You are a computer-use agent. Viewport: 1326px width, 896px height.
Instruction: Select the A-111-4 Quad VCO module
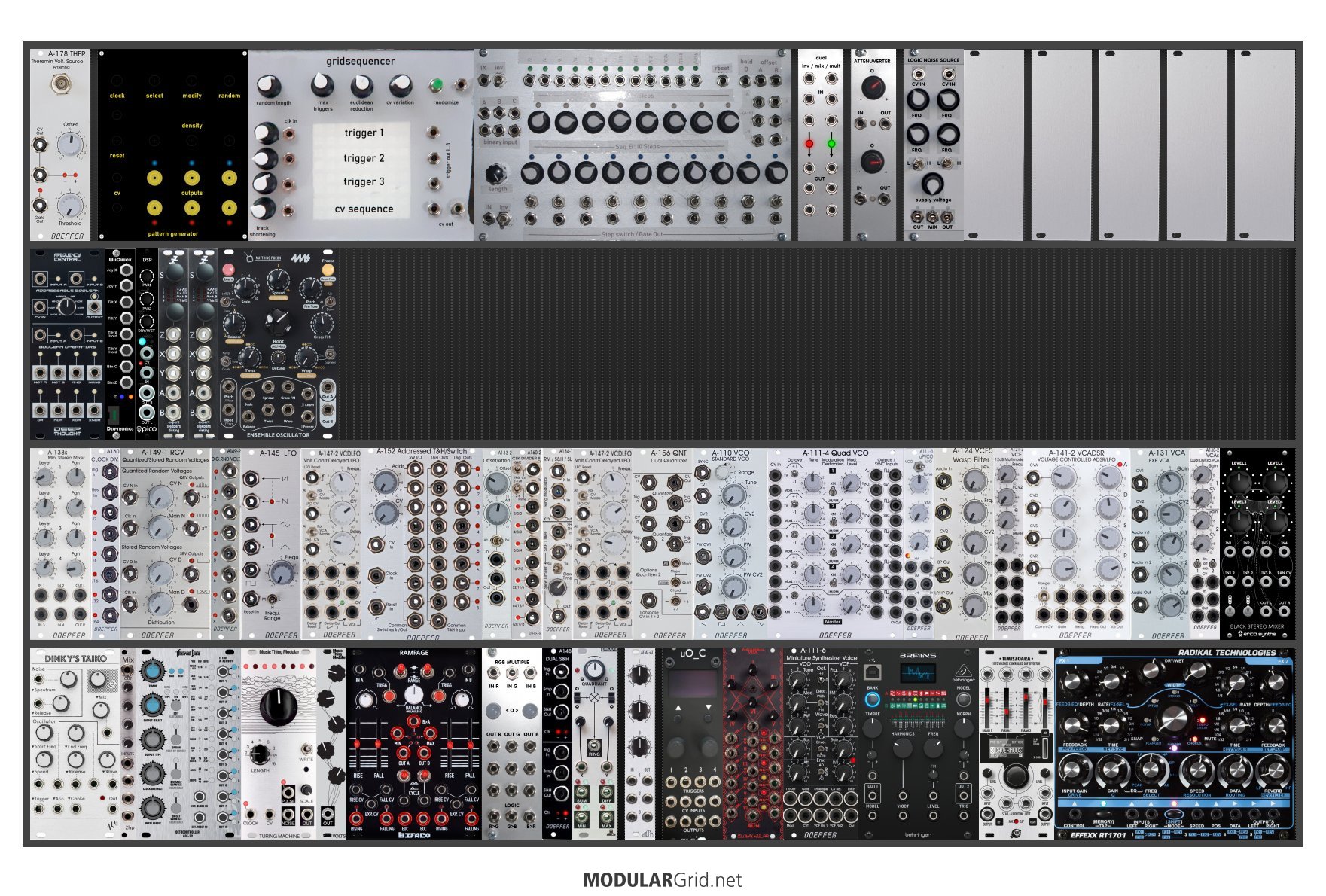[x=836, y=544]
